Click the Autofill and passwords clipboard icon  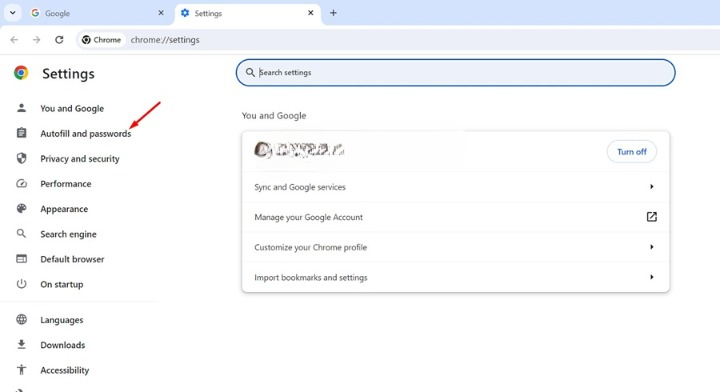(x=21, y=133)
